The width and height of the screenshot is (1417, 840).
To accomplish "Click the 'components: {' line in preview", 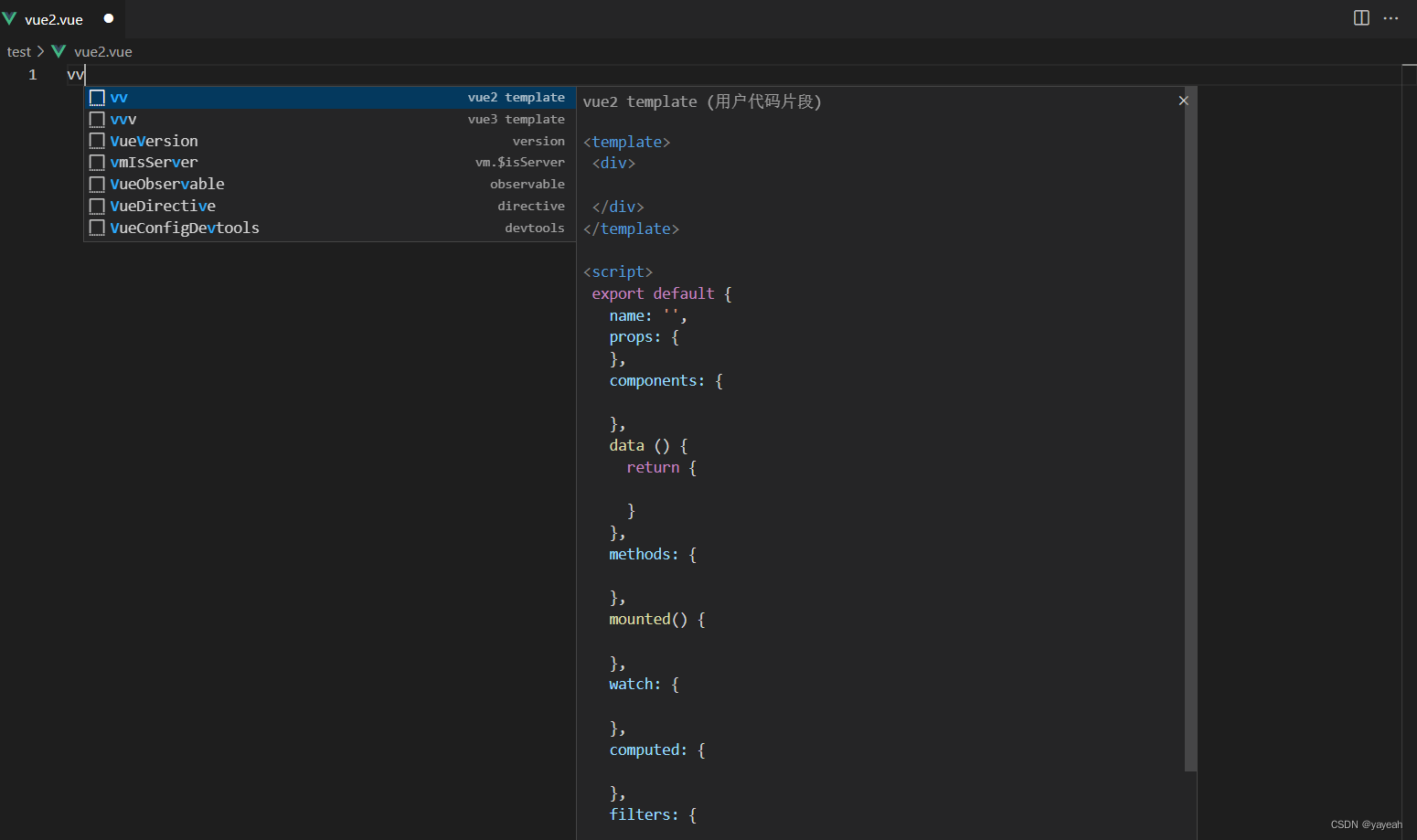I will [666, 380].
